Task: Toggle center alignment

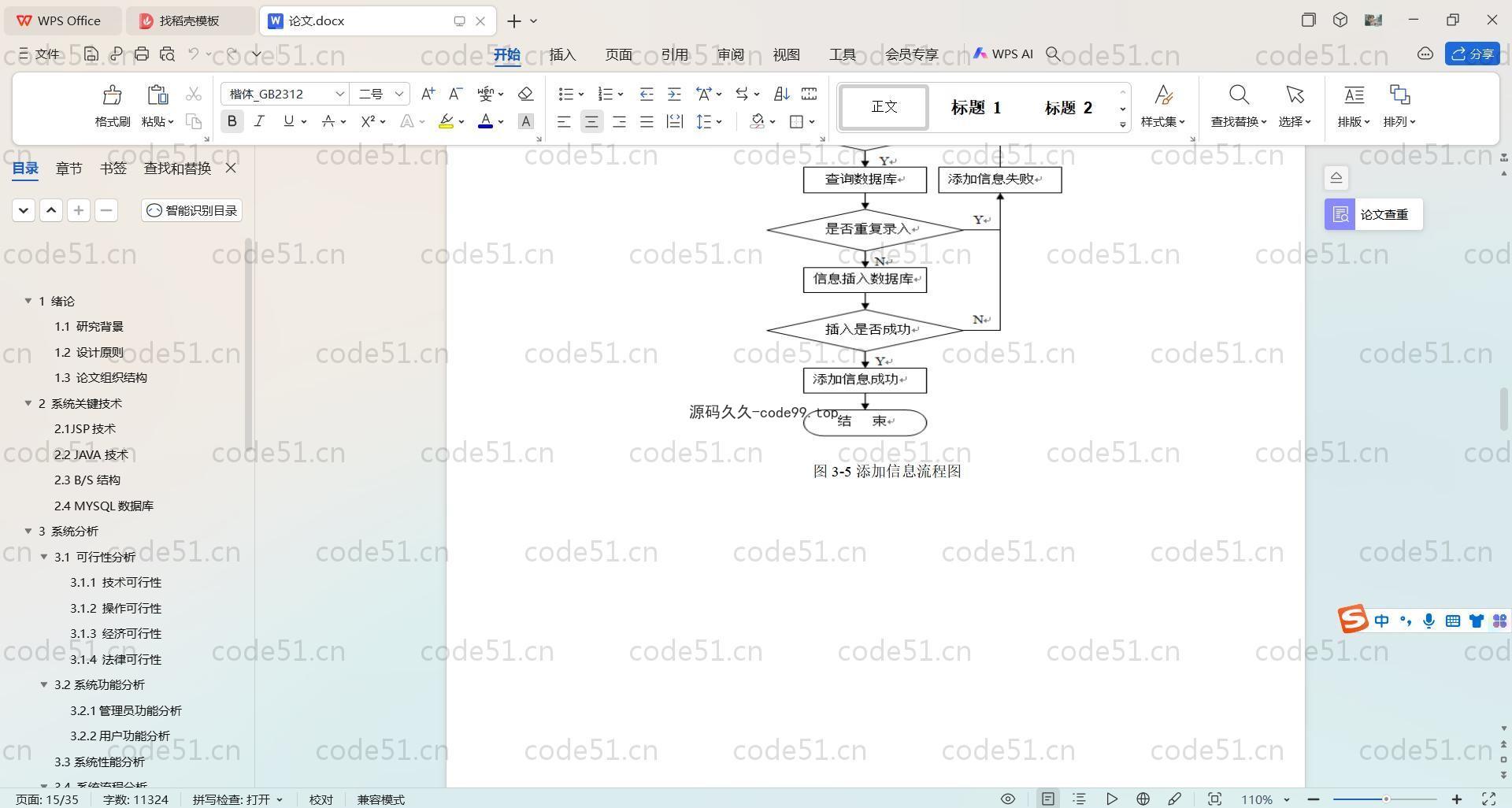Action: click(591, 121)
